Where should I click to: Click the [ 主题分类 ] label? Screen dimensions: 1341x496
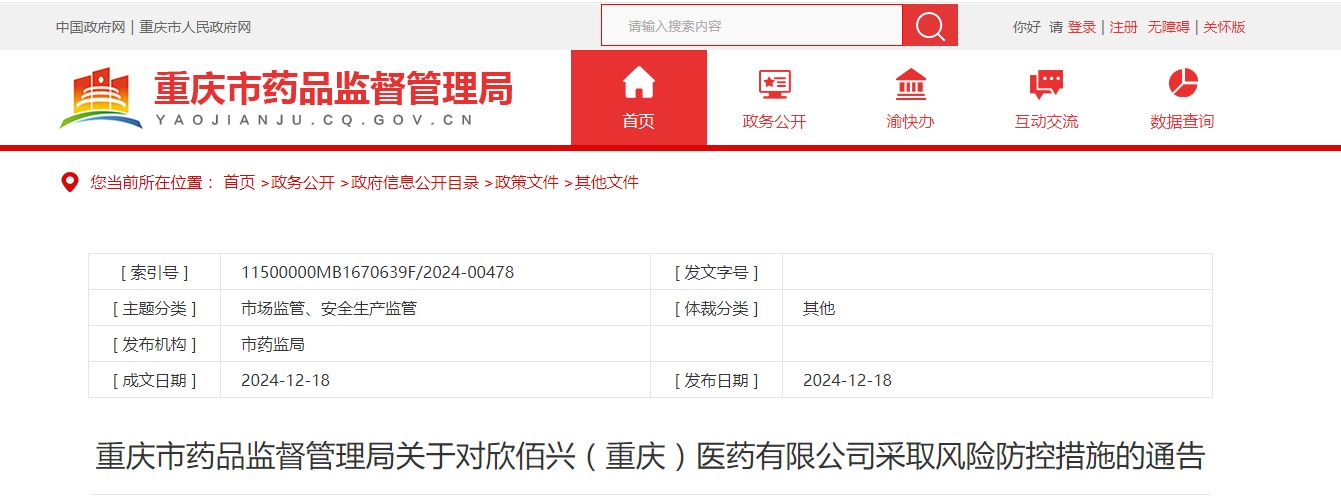[x=154, y=308]
